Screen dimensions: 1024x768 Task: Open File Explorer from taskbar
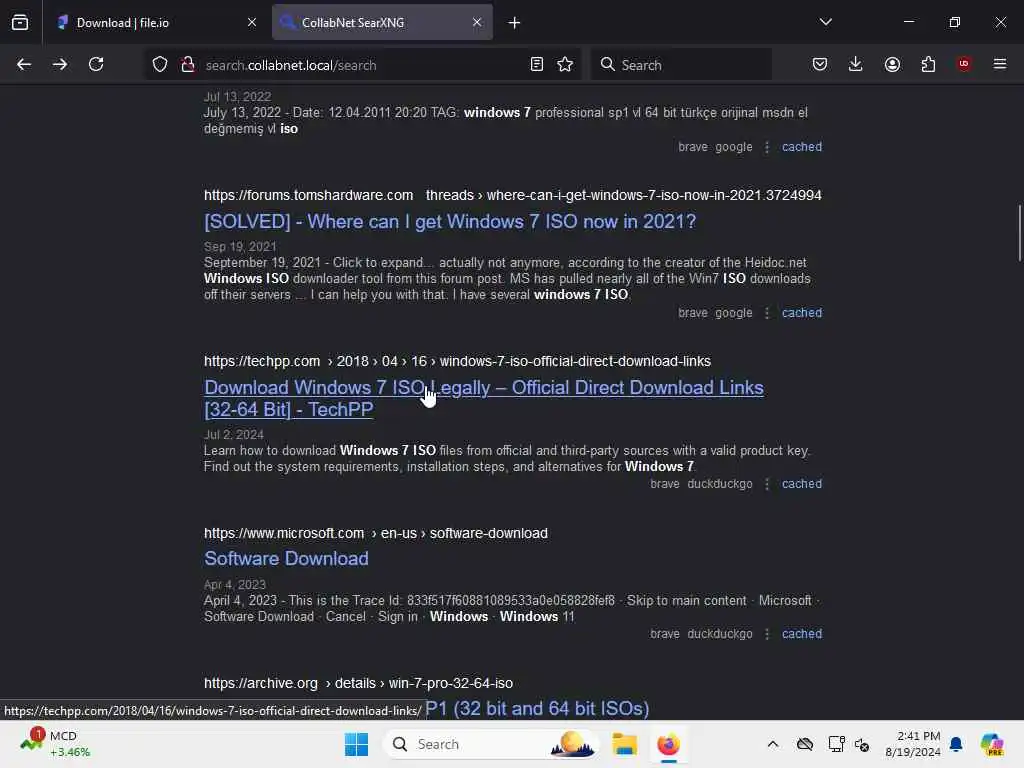point(624,744)
